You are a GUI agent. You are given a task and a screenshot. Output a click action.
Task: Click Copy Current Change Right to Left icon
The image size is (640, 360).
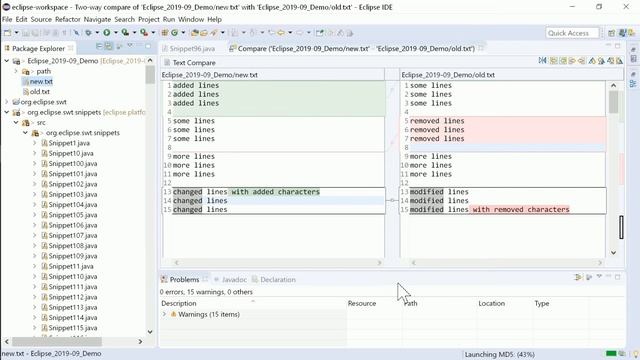pyautogui.click(x=582, y=61)
